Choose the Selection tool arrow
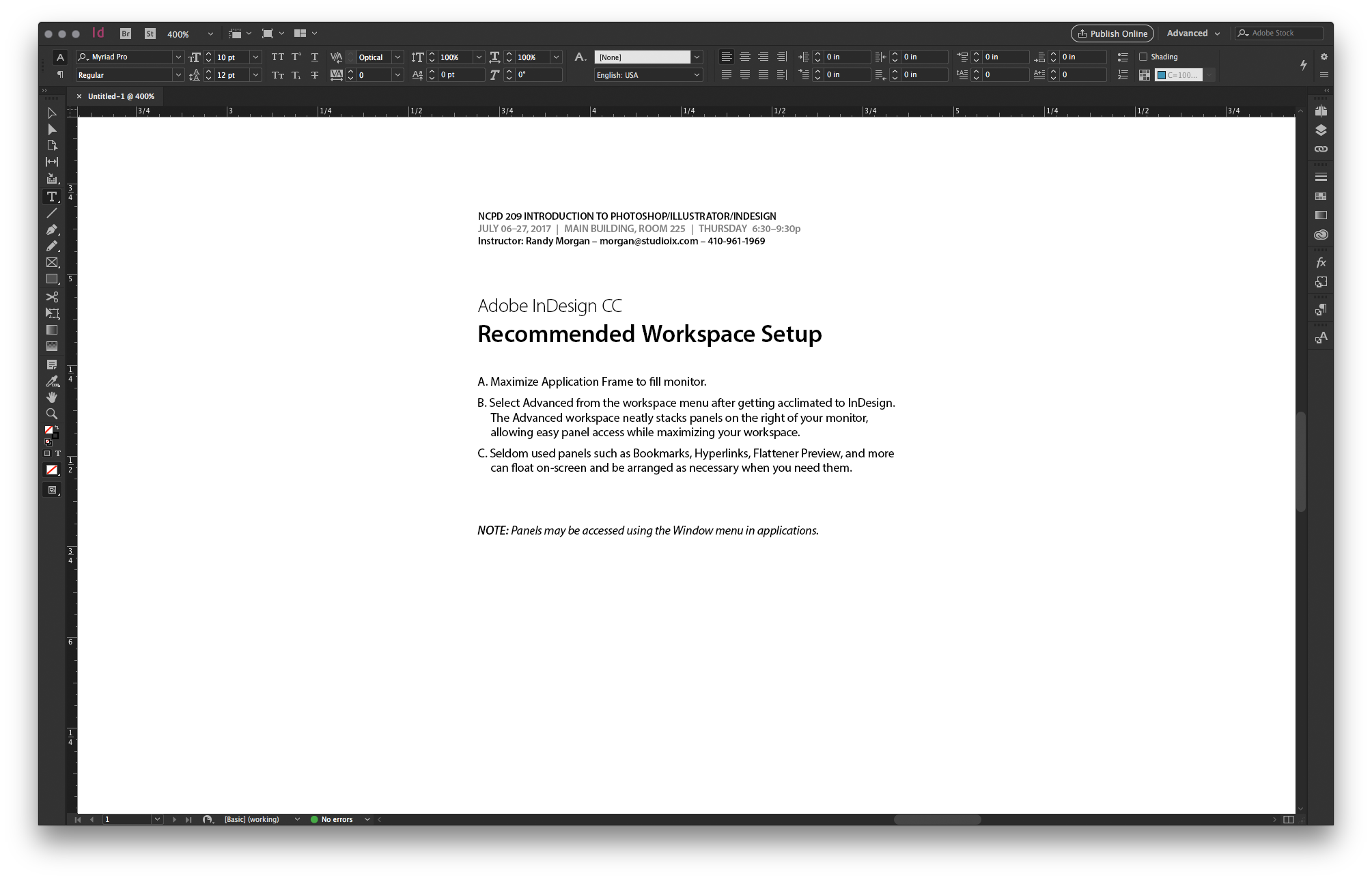Screen dimensions: 1372x880 click(x=52, y=113)
